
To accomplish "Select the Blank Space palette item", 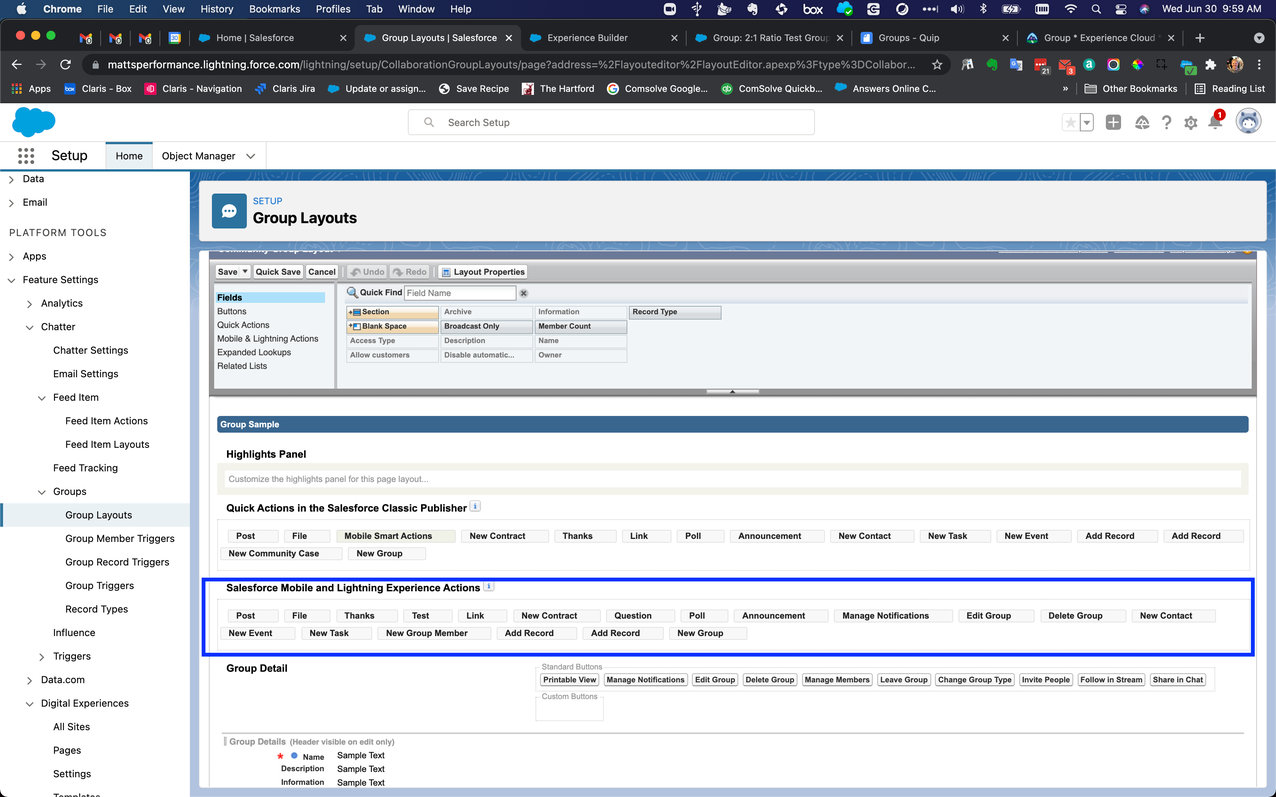I will click(392, 326).
